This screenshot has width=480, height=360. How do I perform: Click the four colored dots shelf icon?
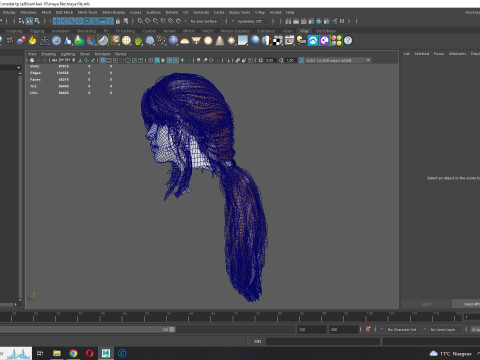336,41
